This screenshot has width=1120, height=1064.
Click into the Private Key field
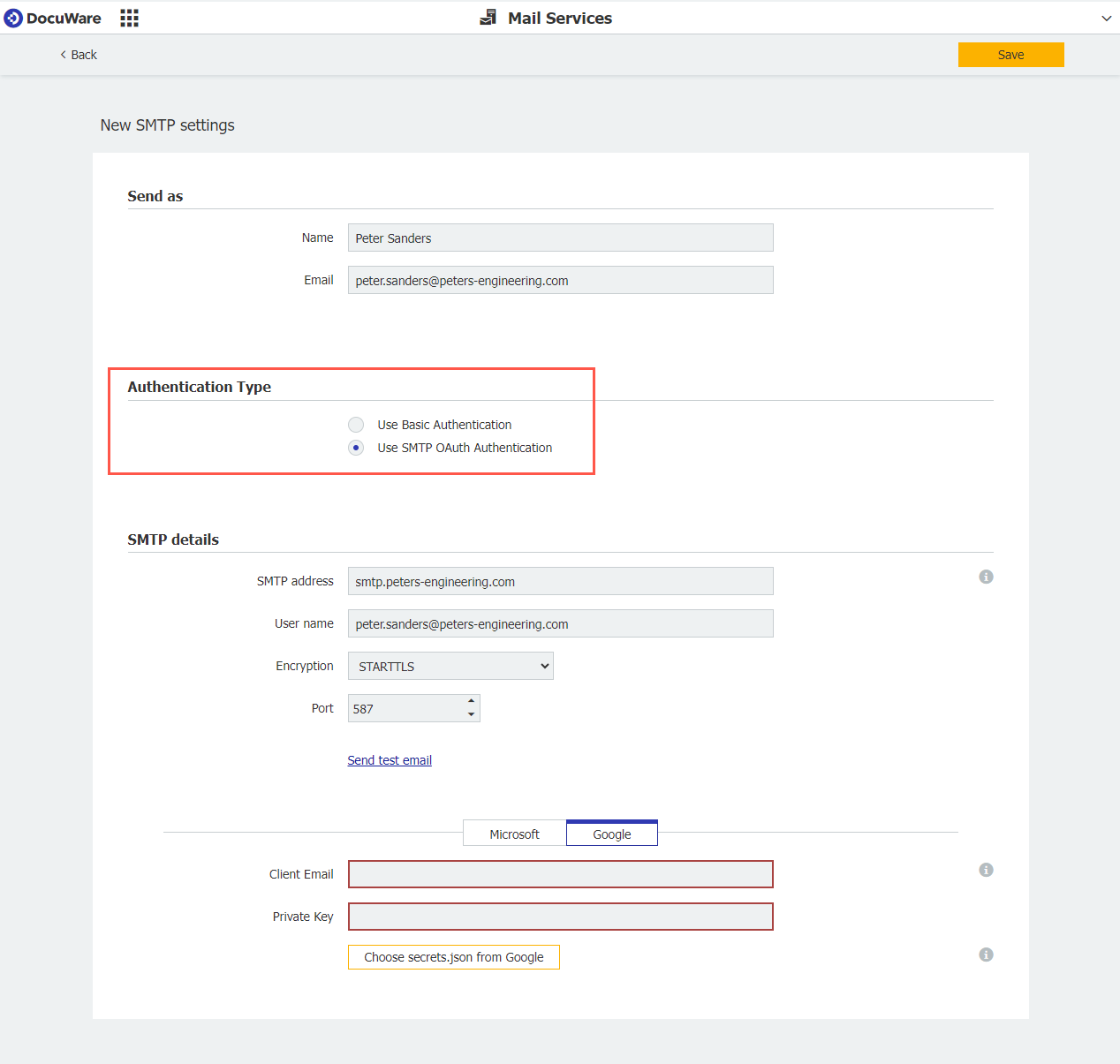pos(560,917)
